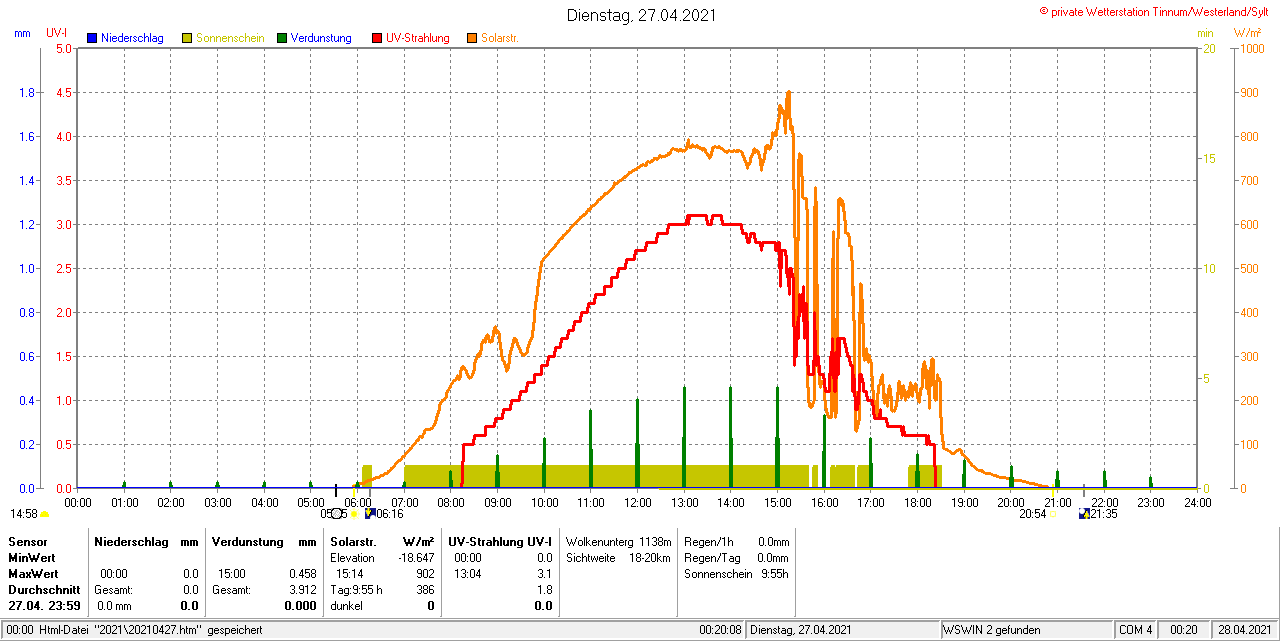Click the yellow 'min' axis unit label
This screenshot has width=1280, height=641.
click(1205, 33)
